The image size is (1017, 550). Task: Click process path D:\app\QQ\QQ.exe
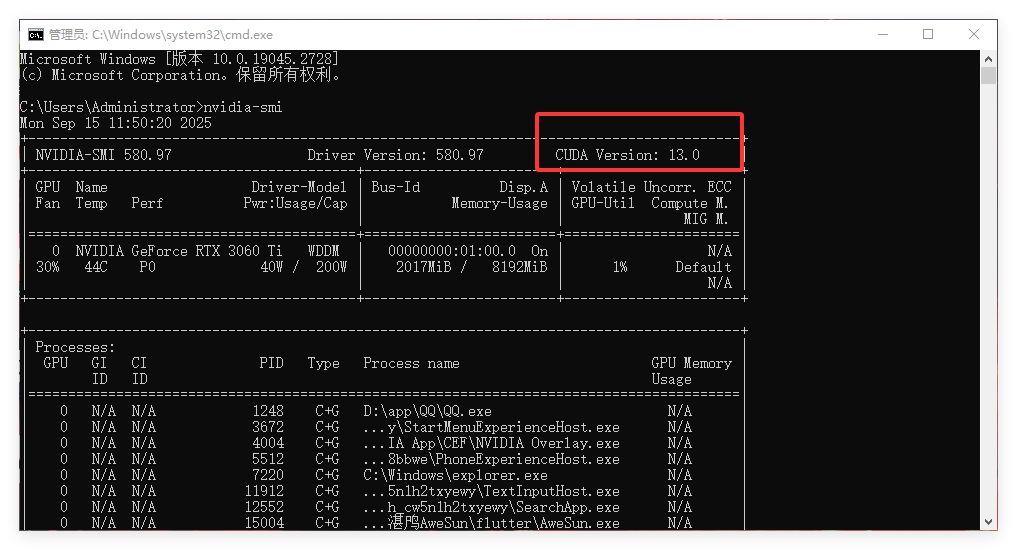point(427,412)
